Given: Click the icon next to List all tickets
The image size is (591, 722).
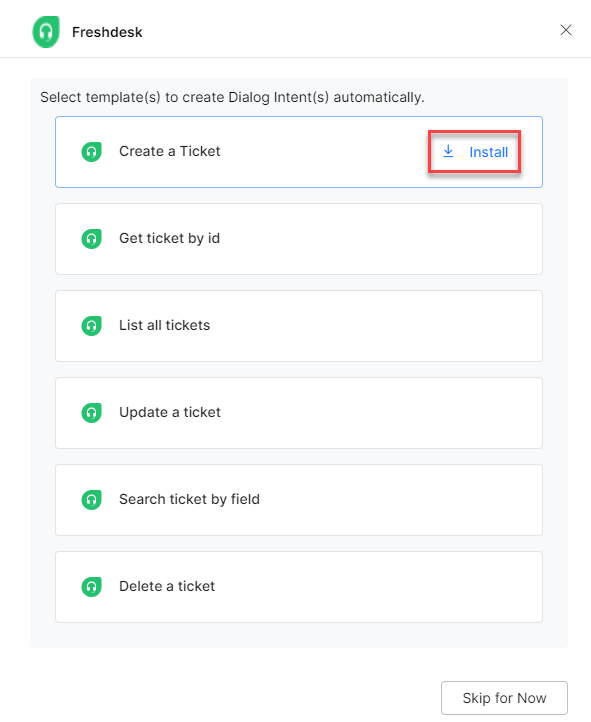Looking at the screenshot, I should [92, 326].
